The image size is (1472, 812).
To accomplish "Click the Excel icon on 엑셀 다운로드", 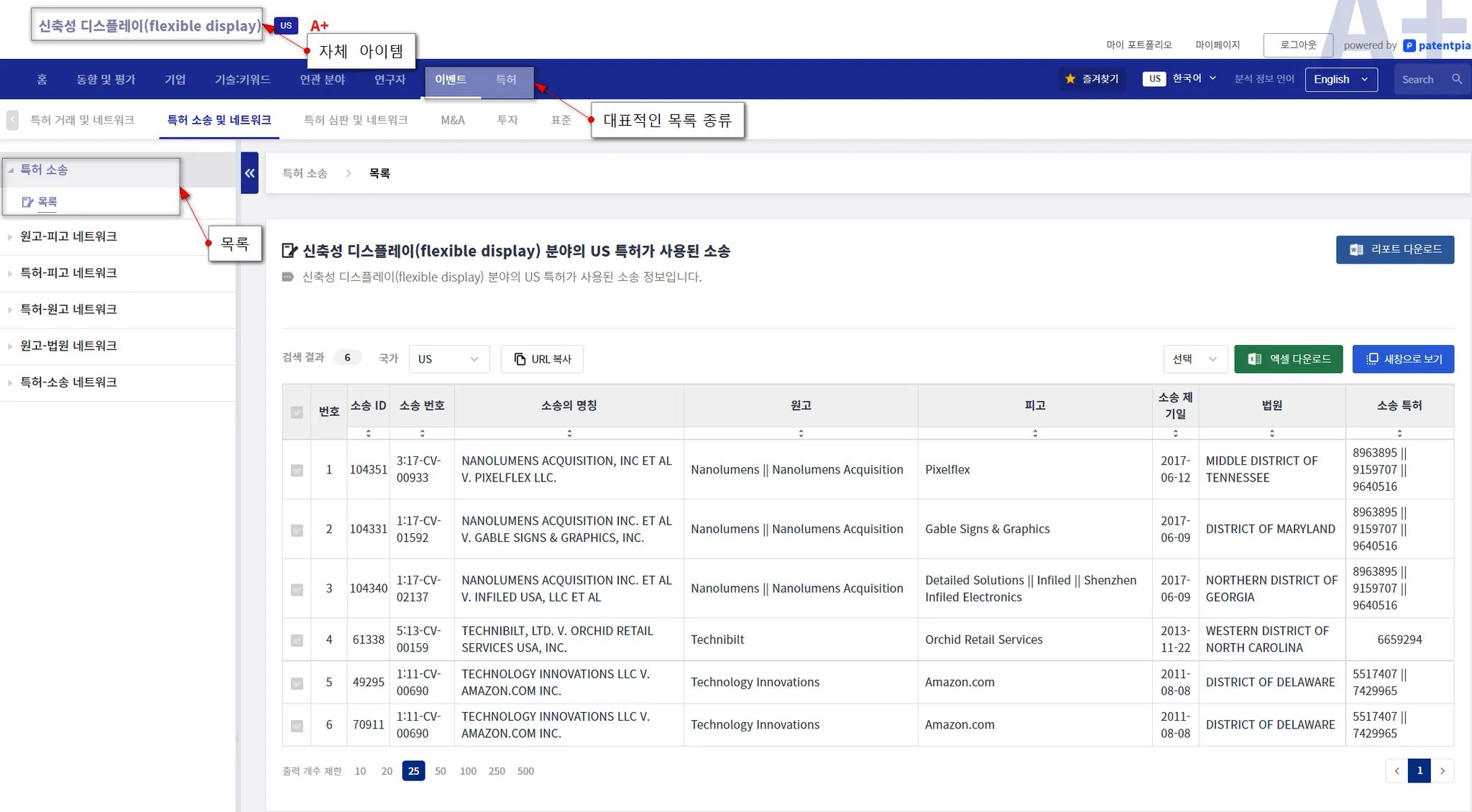I will coord(1254,359).
